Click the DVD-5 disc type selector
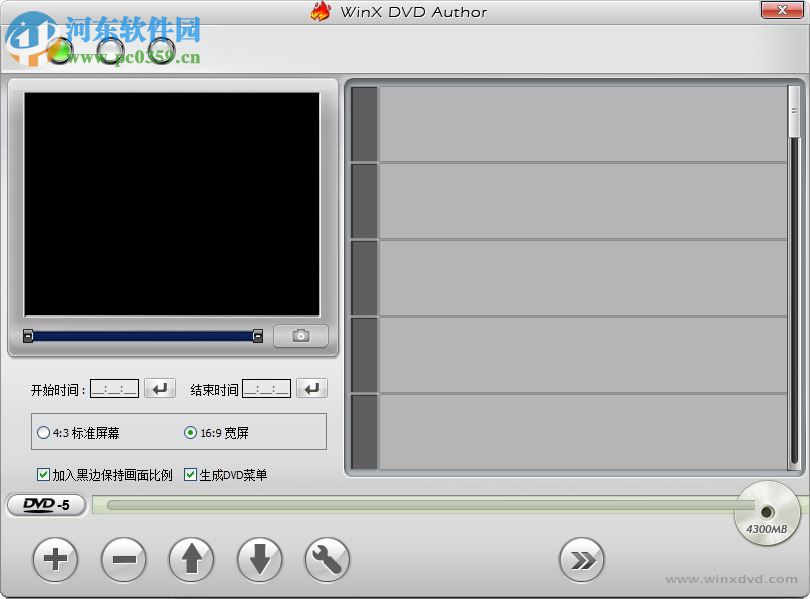The width and height of the screenshot is (810, 599). point(45,507)
